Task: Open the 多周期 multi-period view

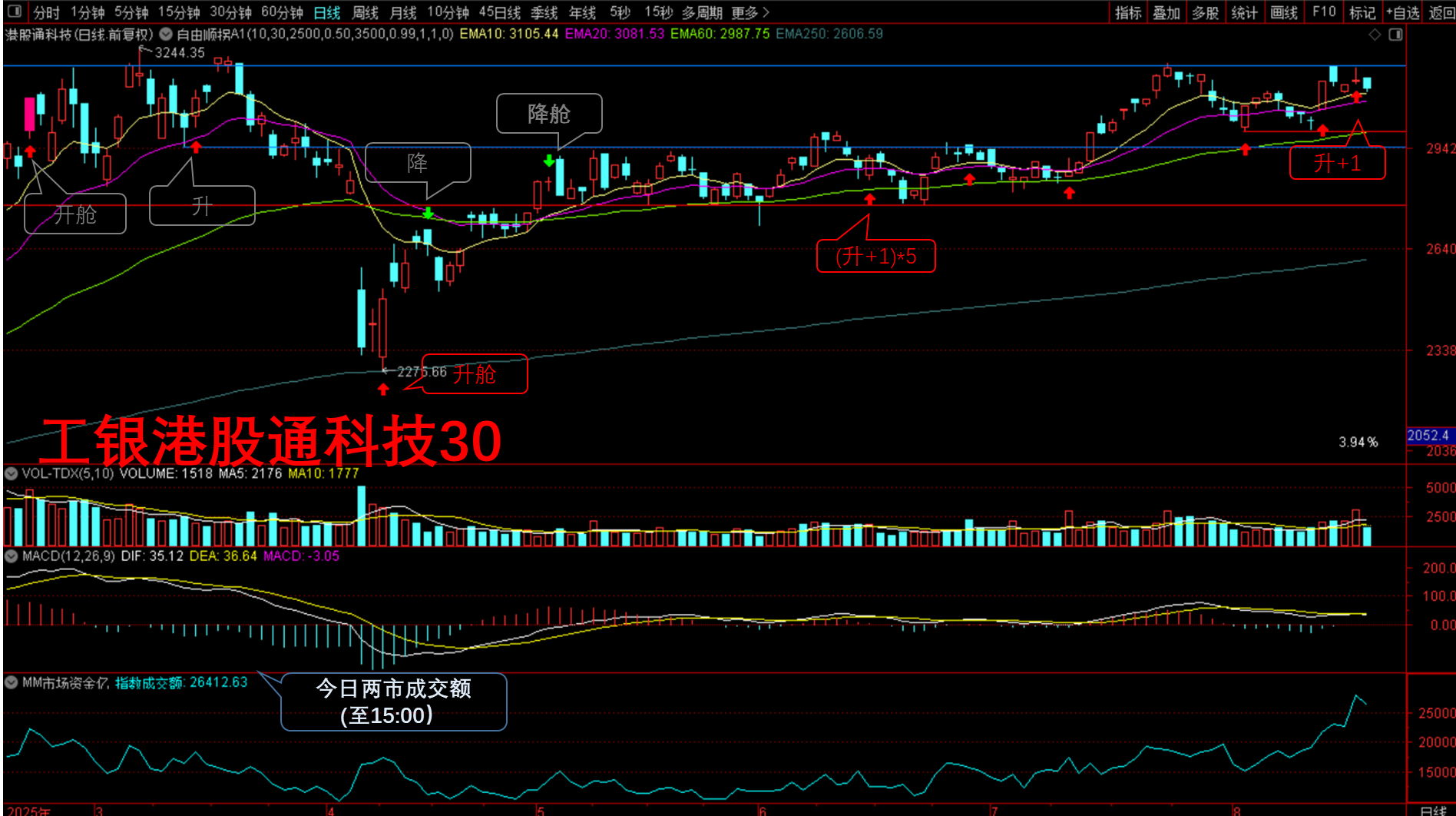Action: point(702,12)
